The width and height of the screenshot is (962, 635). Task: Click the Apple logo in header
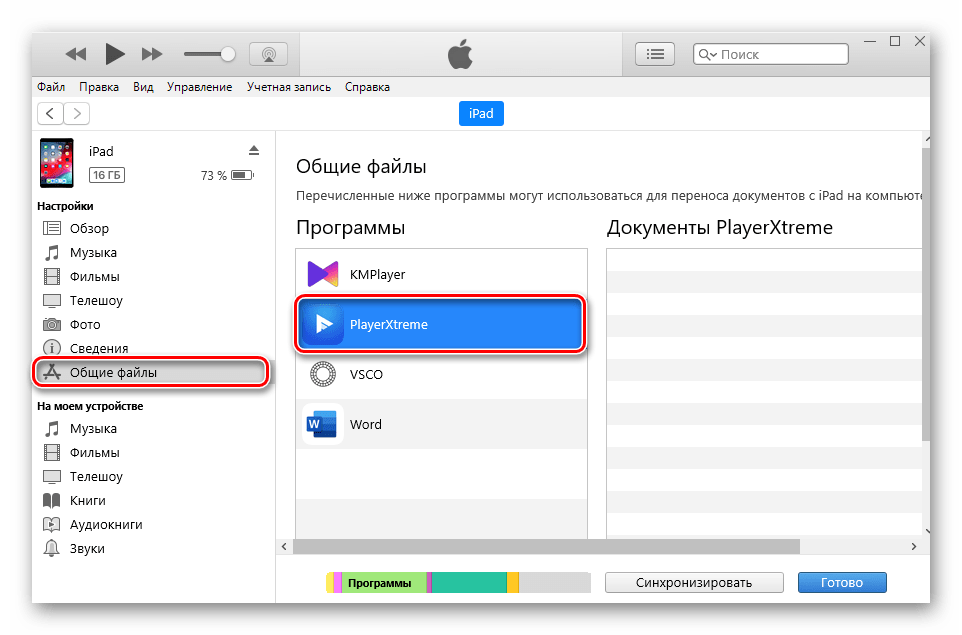point(460,53)
